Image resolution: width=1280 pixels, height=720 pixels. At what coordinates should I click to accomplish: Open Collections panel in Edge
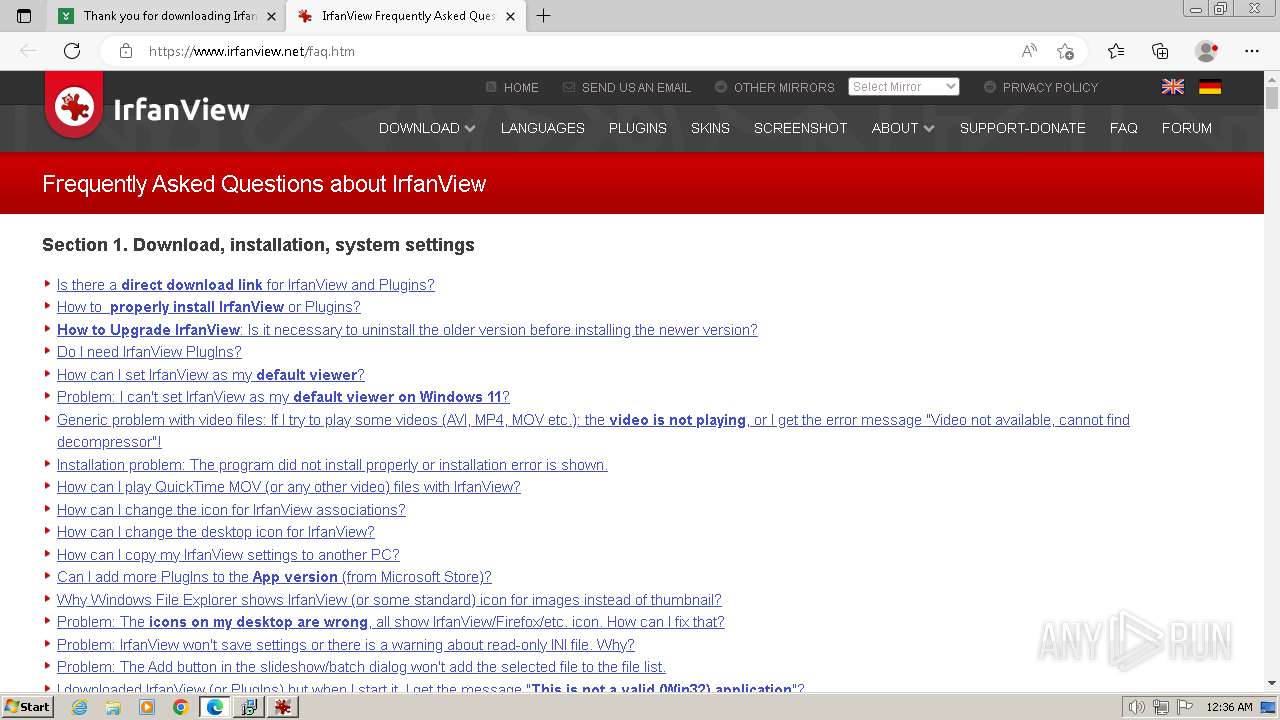click(x=1160, y=51)
